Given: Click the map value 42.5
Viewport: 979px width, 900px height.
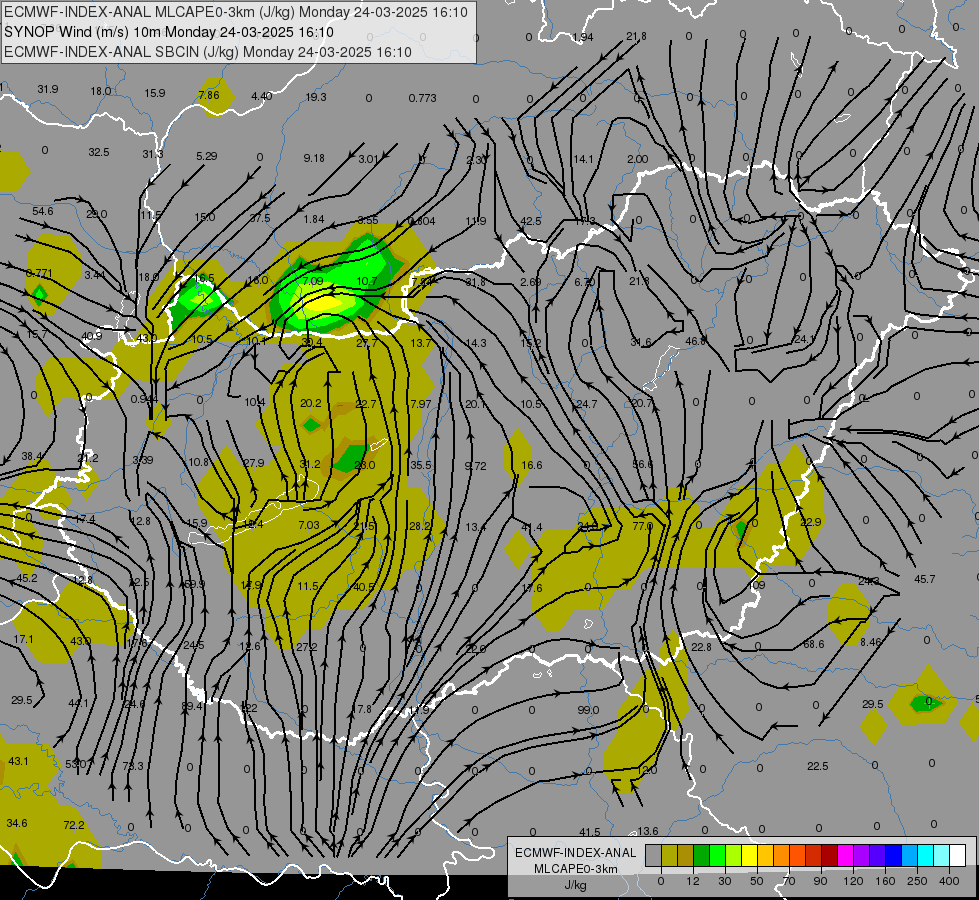Looking at the screenshot, I should click(531, 221).
